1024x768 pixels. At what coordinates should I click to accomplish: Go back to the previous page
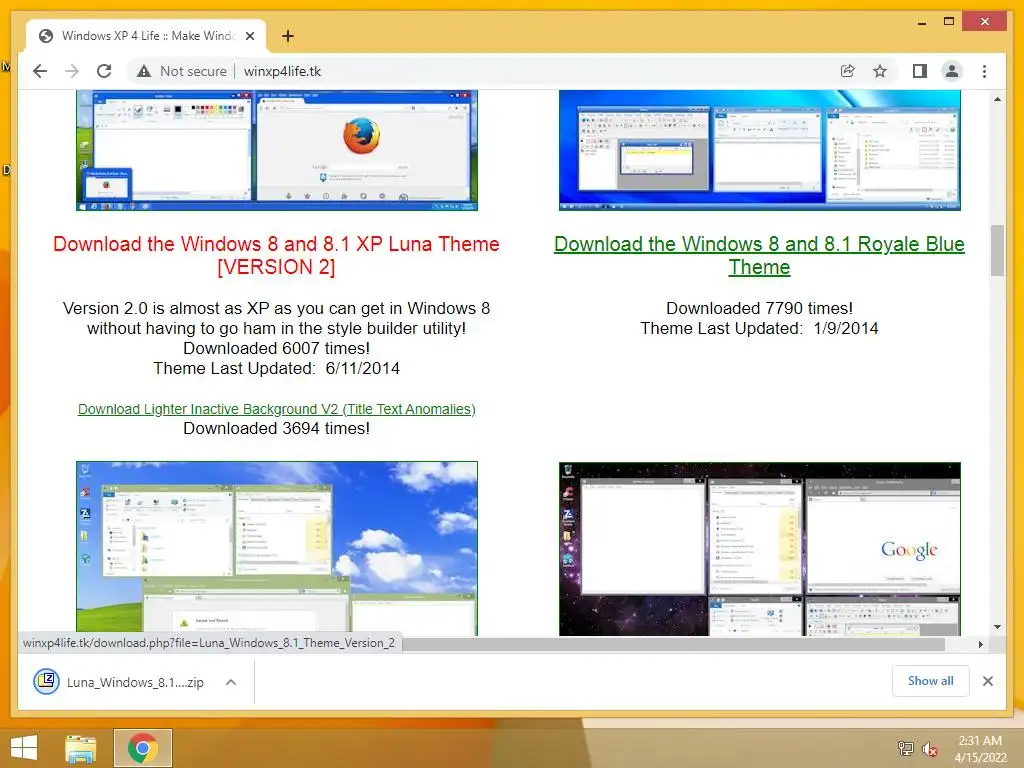pos(40,71)
